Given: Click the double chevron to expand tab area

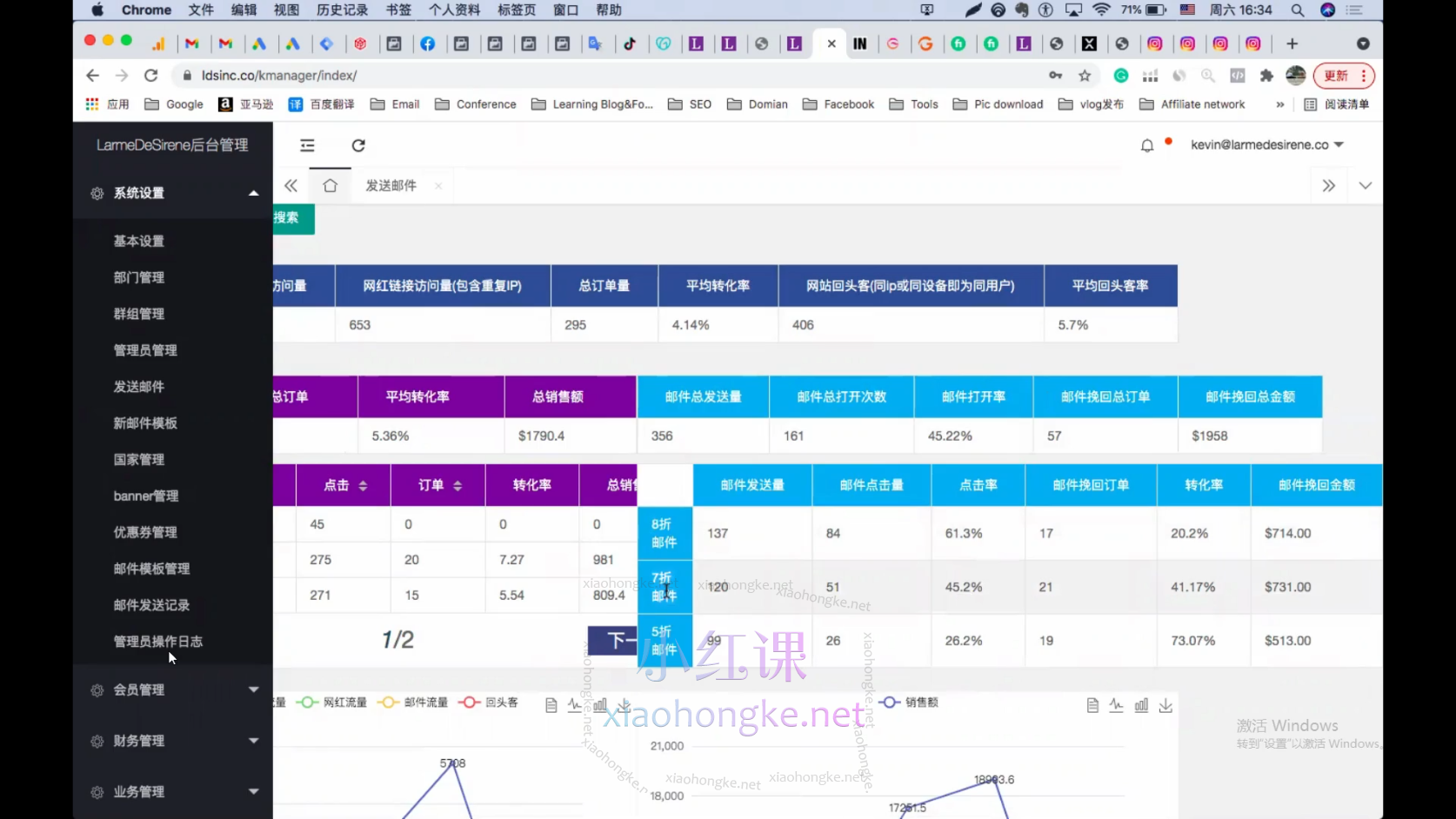Looking at the screenshot, I should (1328, 184).
